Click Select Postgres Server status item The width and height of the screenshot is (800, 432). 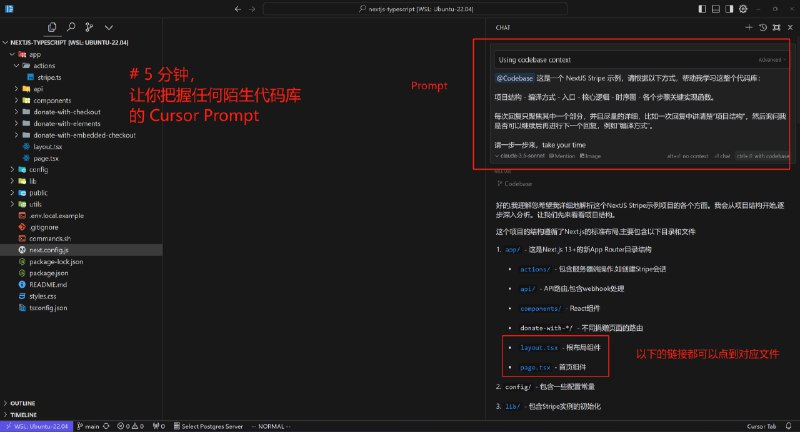coord(208,426)
